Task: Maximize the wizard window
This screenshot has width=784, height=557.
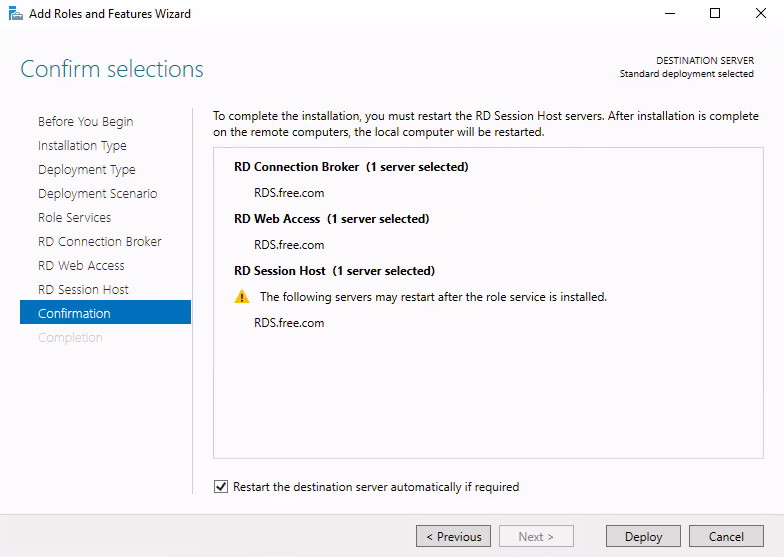Action: tap(715, 14)
